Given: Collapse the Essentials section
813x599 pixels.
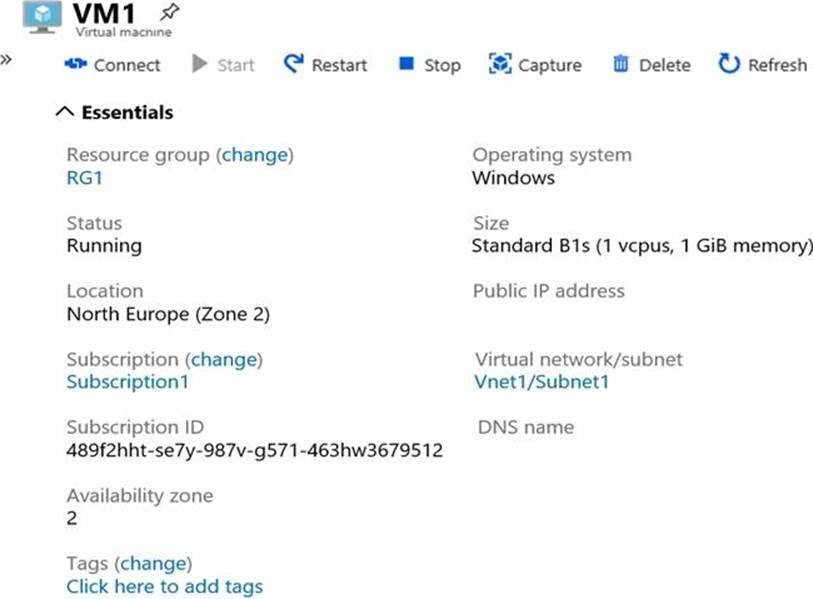Looking at the screenshot, I should click(x=65, y=113).
